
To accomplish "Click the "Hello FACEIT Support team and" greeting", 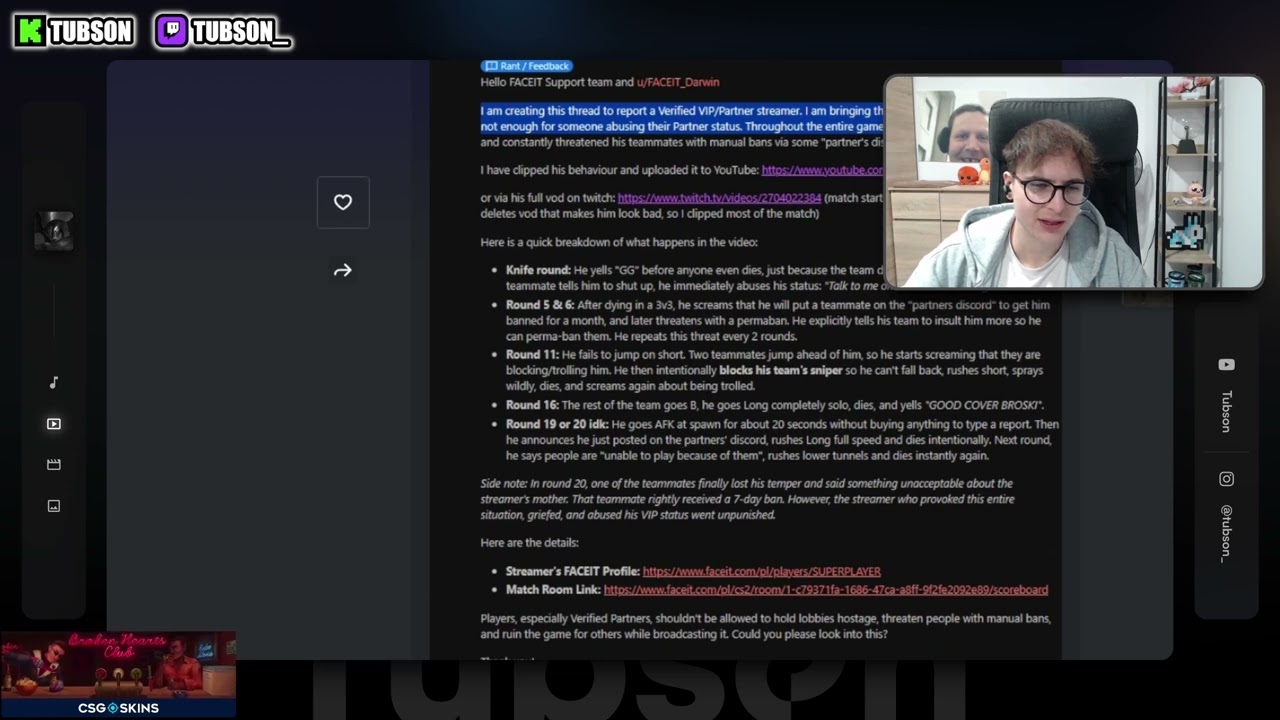I will pyautogui.click(x=557, y=82).
